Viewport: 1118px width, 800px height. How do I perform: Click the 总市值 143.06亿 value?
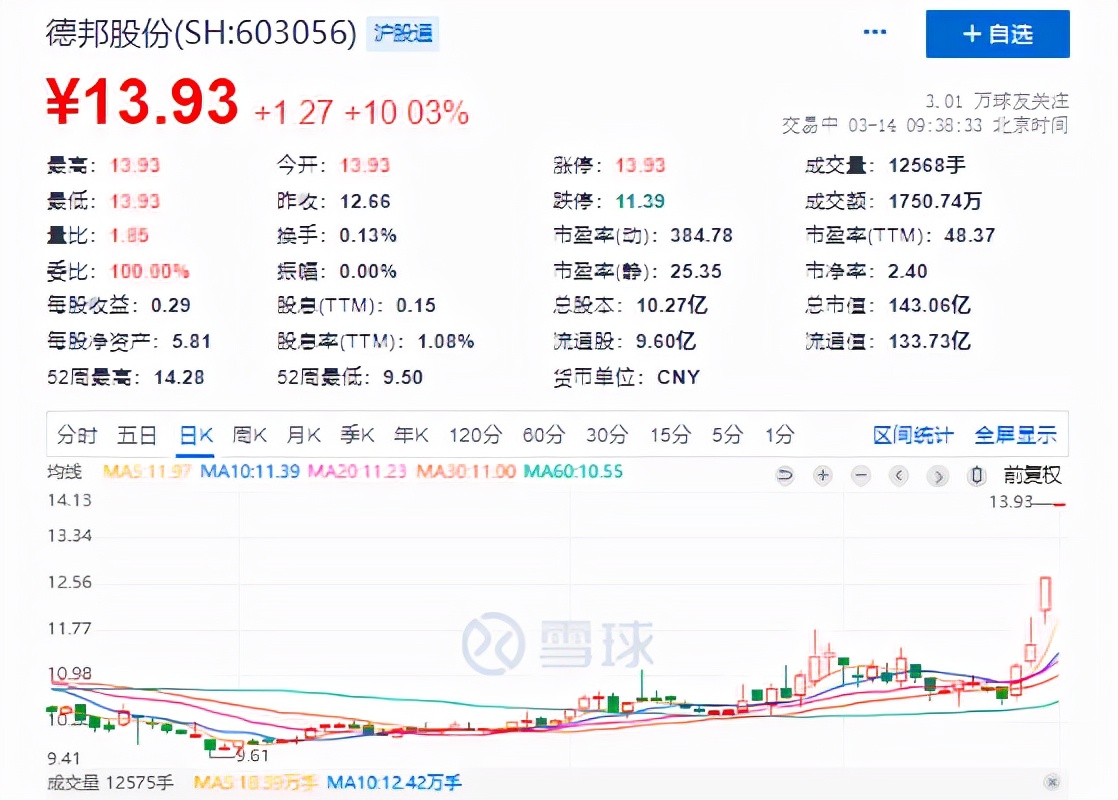929,305
